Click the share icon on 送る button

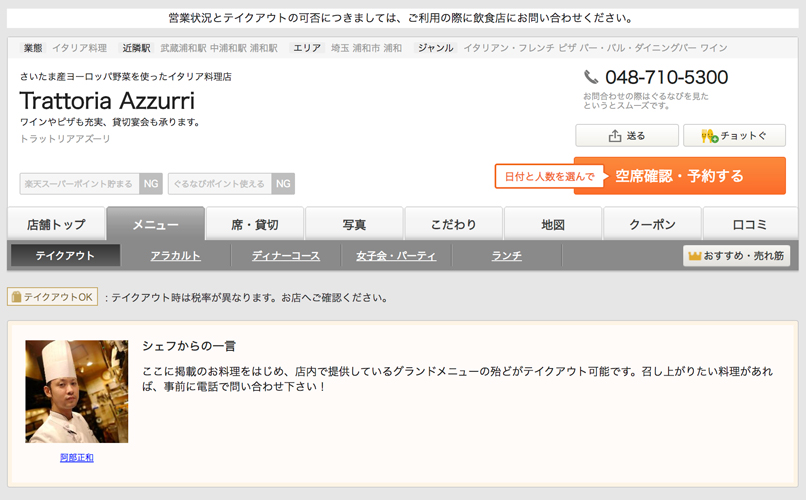click(615, 136)
